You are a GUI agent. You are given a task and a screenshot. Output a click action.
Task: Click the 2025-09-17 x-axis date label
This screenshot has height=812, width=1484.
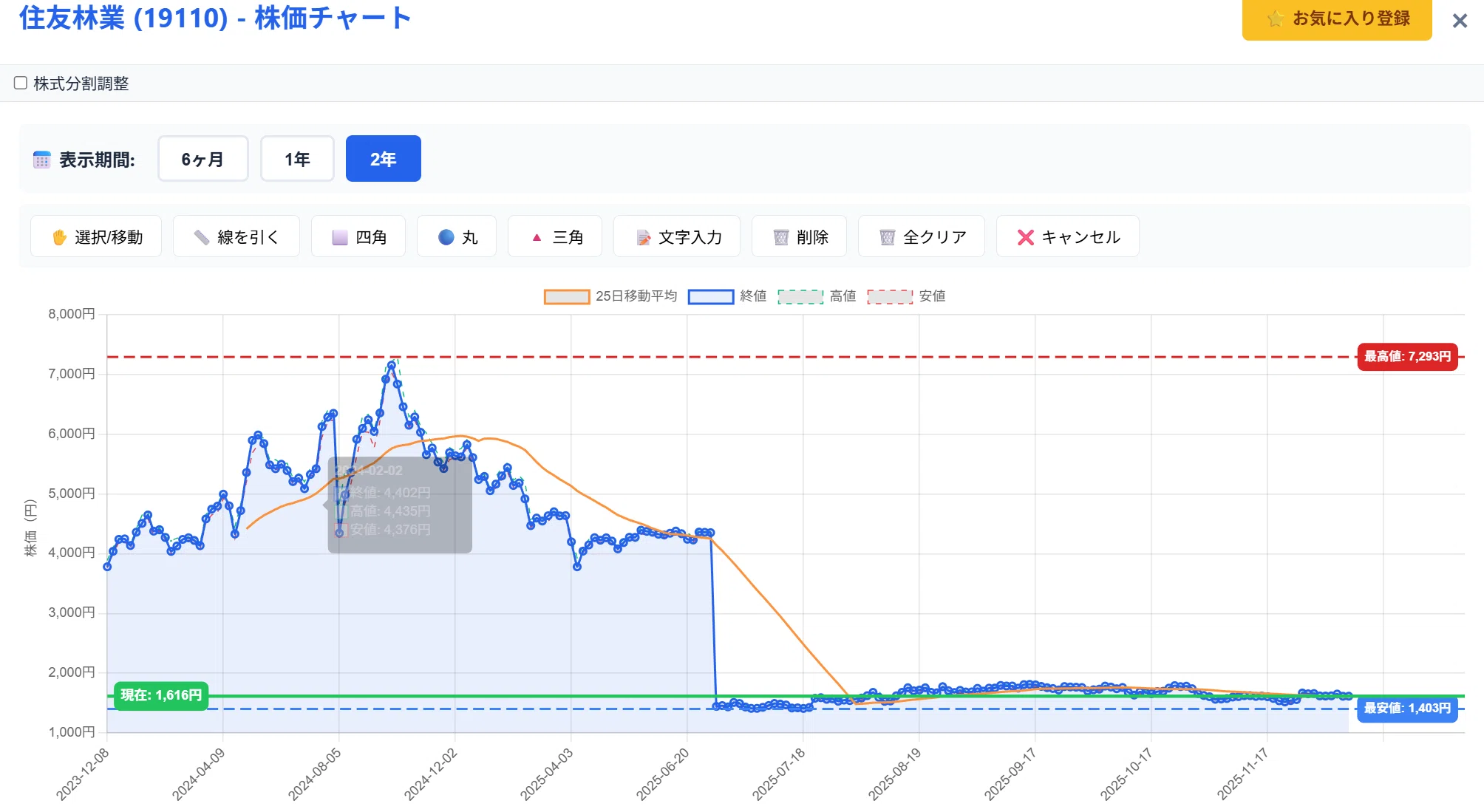(x=1010, y=774)
